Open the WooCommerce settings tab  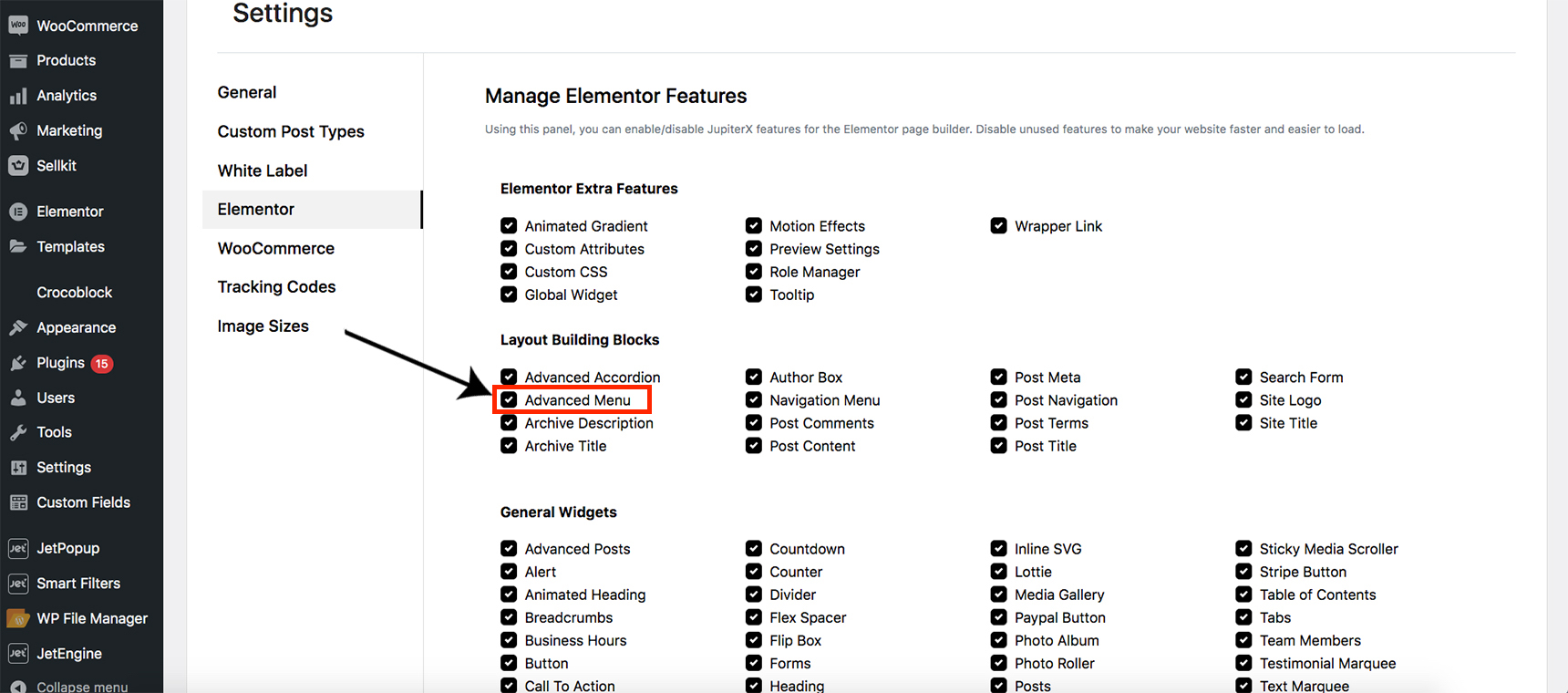[x=276, y=248]
